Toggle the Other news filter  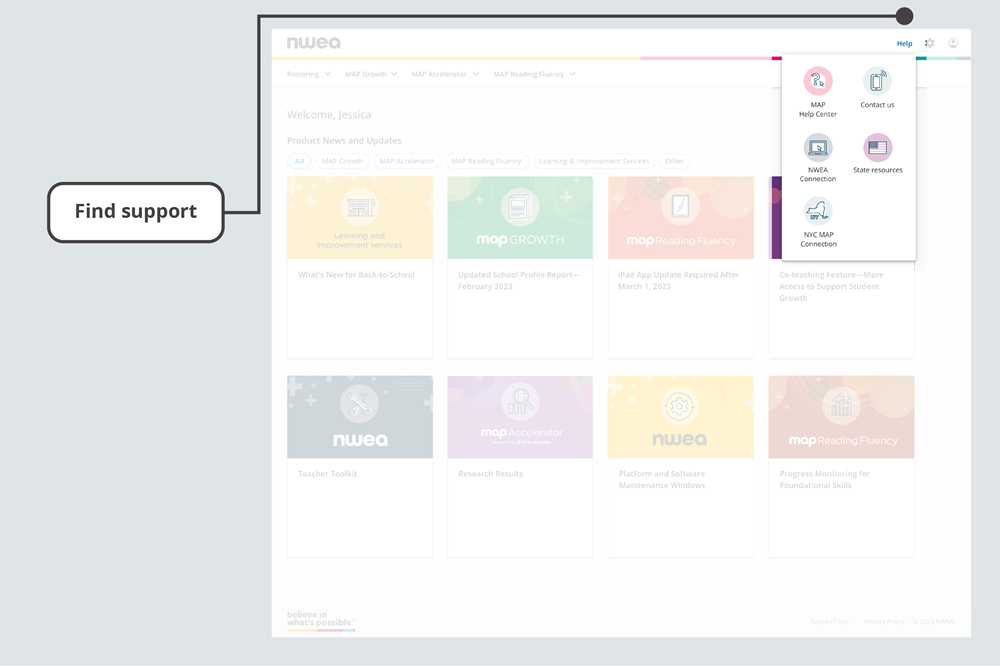674,161
